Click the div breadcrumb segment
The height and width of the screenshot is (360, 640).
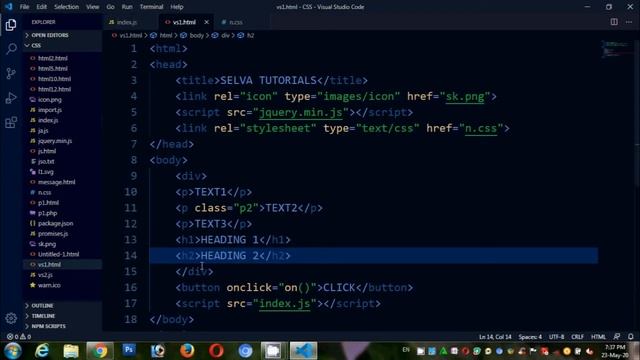click(x=225, y=36)
